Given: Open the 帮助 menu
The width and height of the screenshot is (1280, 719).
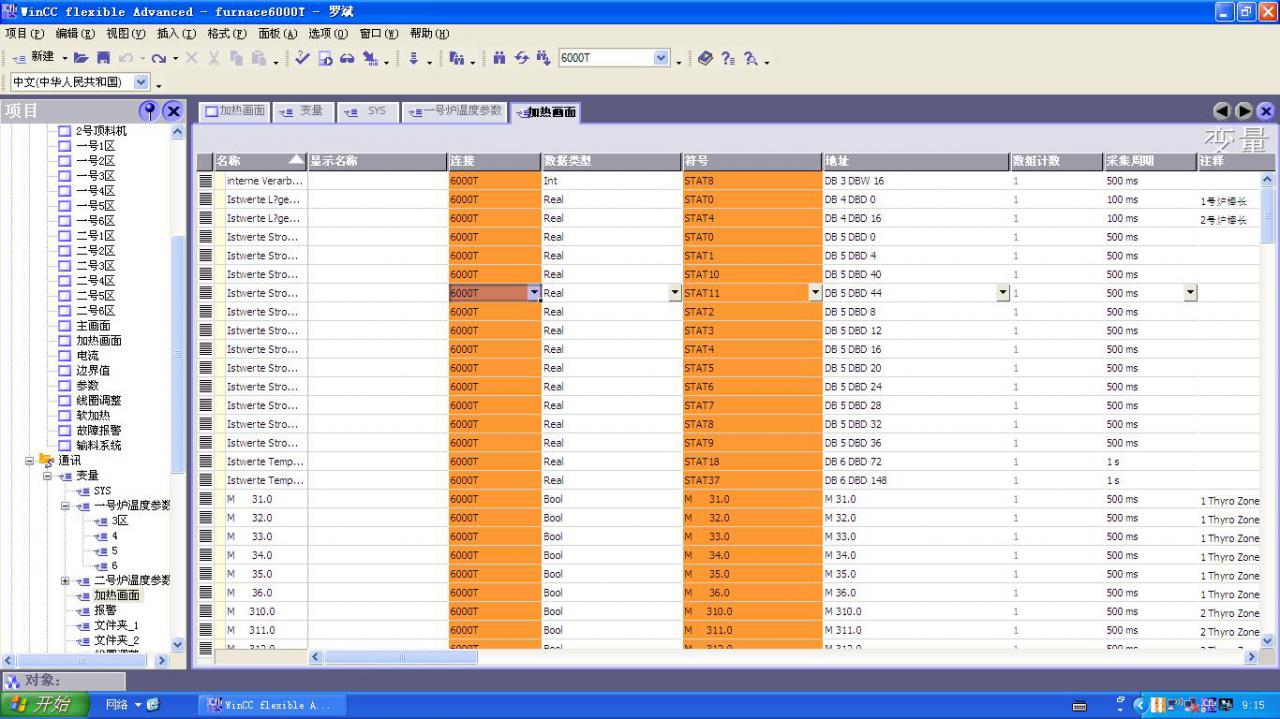Looking at the screenshot, I should coord(429,33).
